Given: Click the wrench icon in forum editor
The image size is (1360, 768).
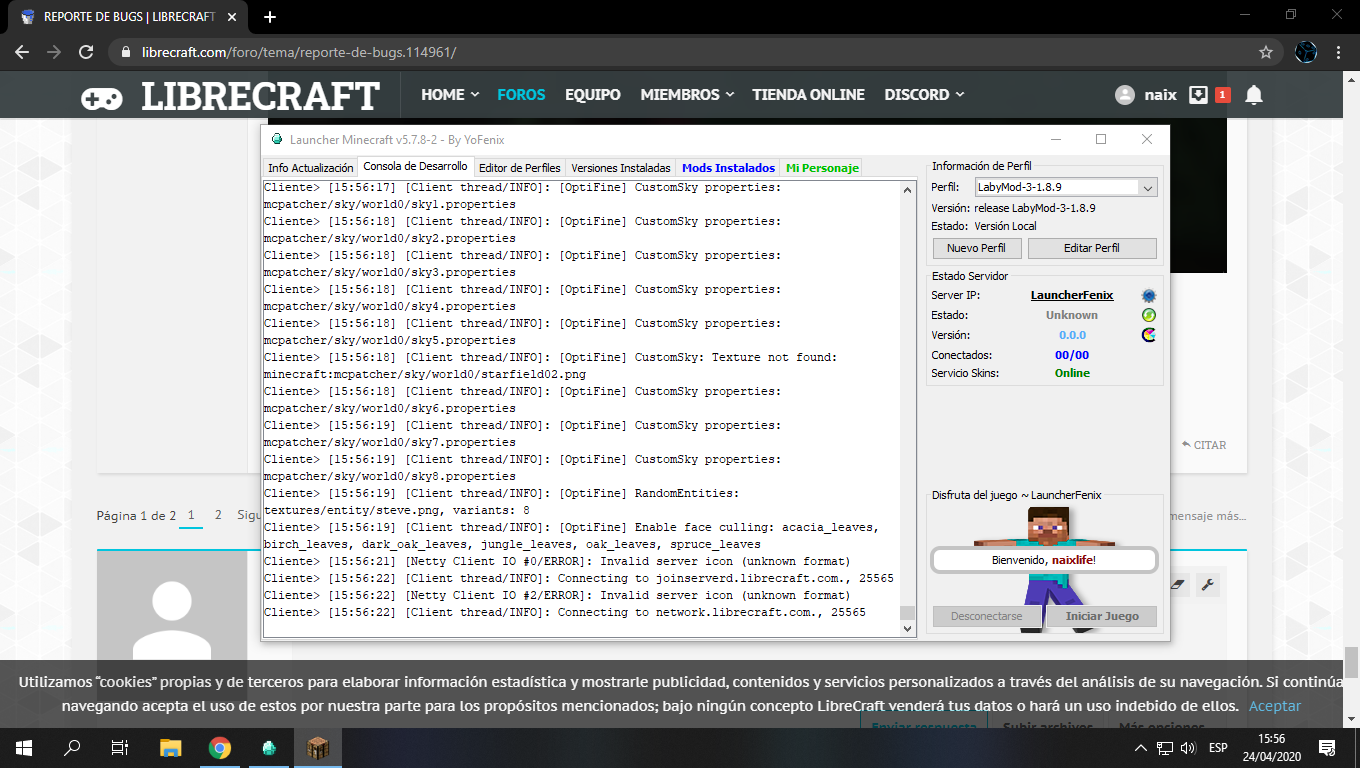Looking at the screenshot, I should tap(1208, 585).
